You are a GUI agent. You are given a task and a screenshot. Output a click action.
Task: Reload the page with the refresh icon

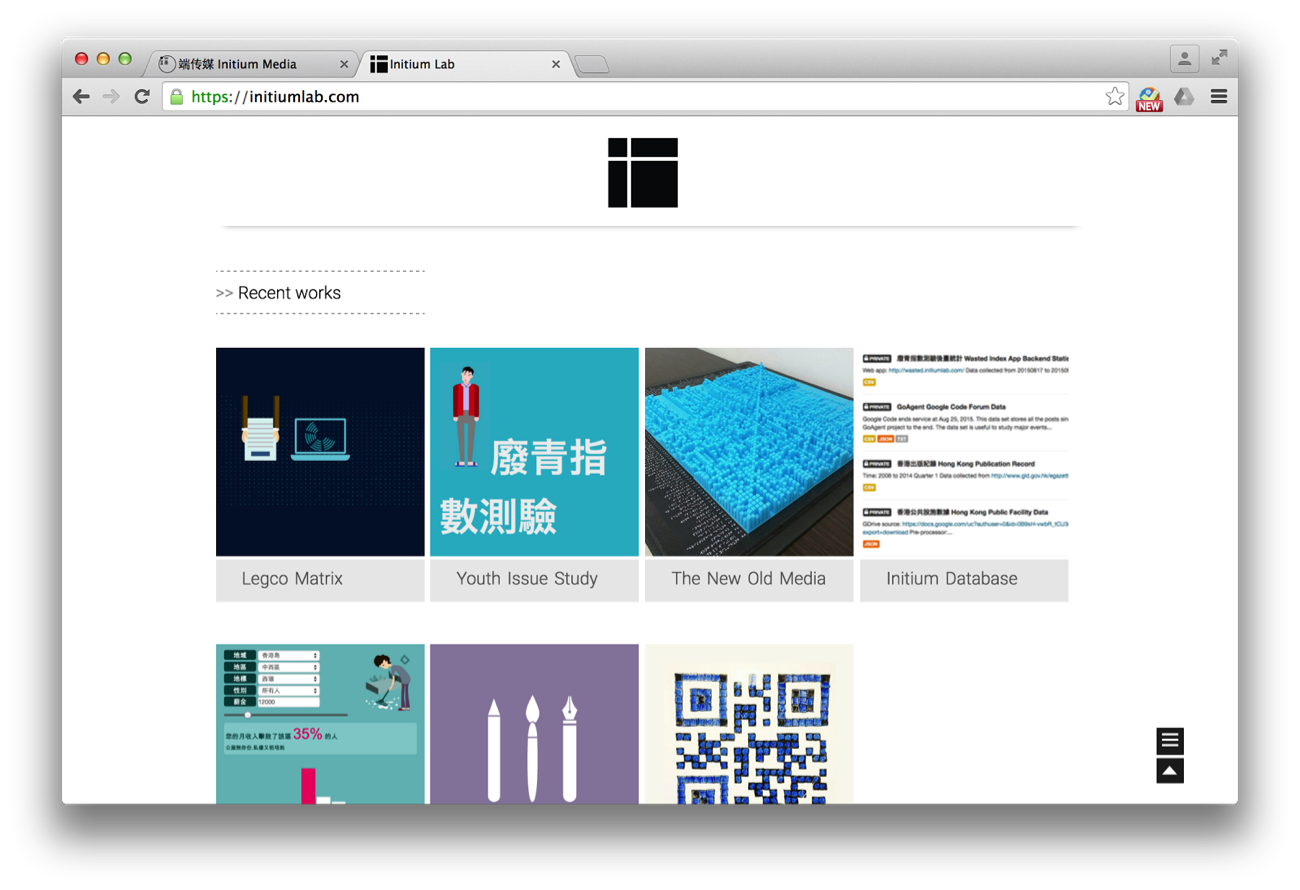[142, 97]
